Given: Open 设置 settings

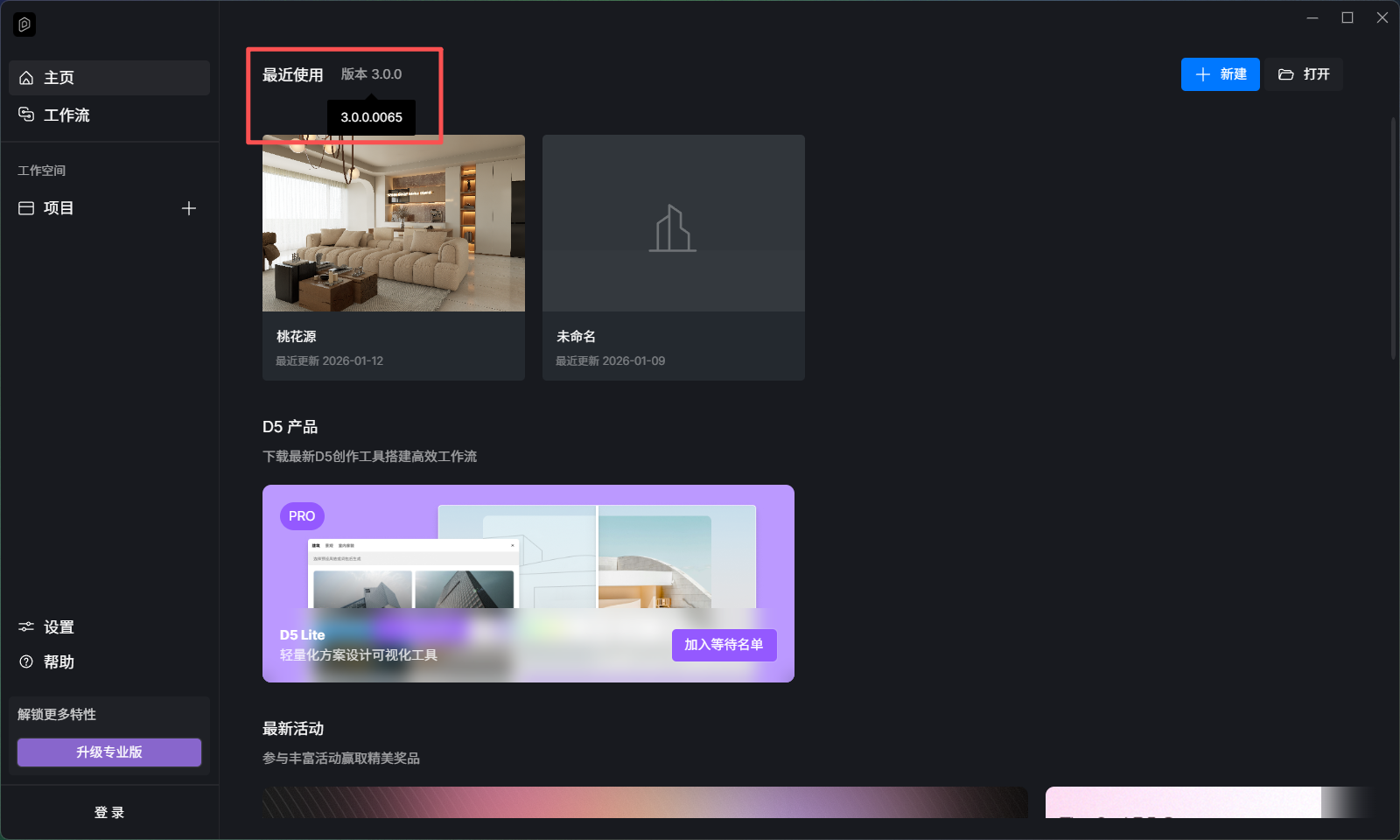Looking at the screenshot, I should 58,627.
